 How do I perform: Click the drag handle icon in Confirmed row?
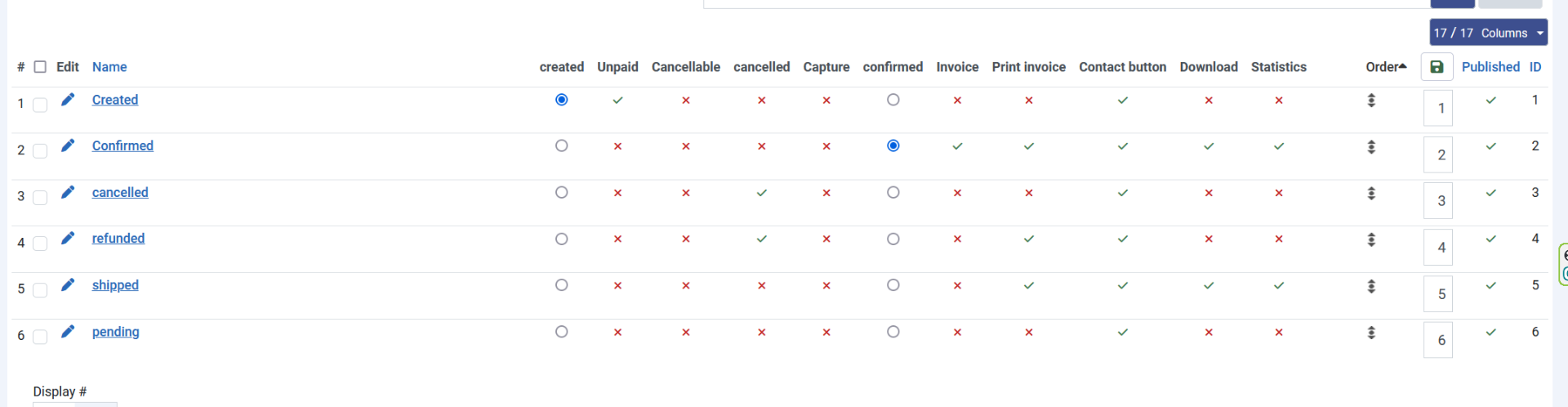pyautogui.click(x=1371, y=147)
